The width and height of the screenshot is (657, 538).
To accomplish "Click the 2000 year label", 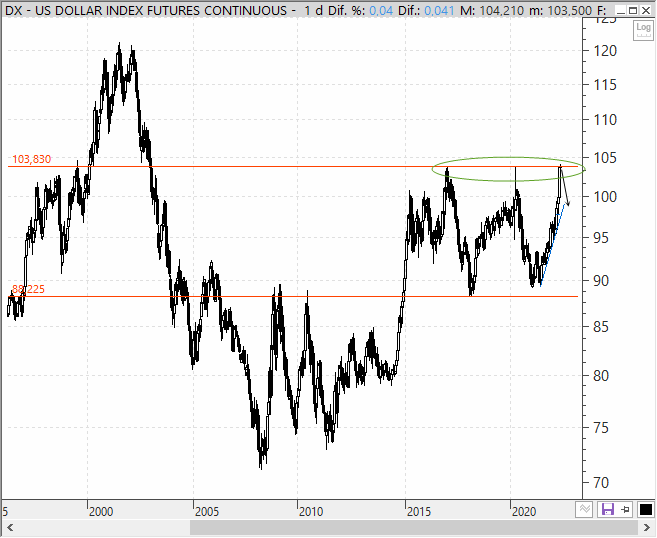I will pyautogui.click(x=101, y=512).
